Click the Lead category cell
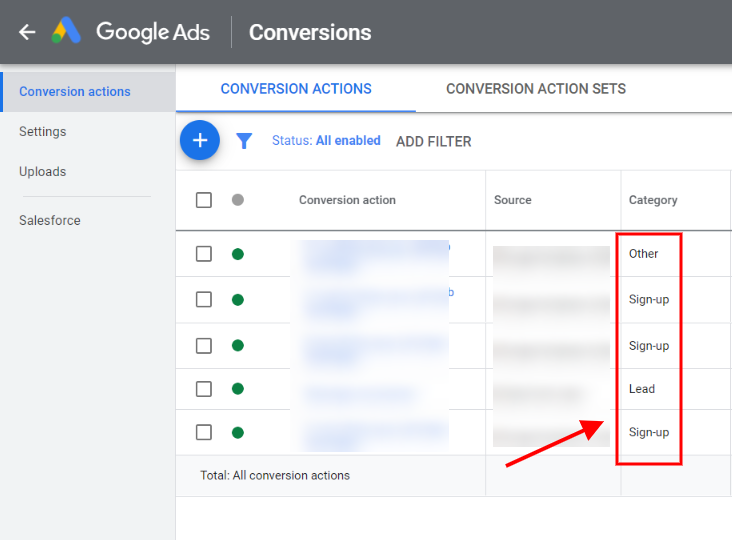The height and width of the screenshot is (540, 732). (x=641, y=388)
